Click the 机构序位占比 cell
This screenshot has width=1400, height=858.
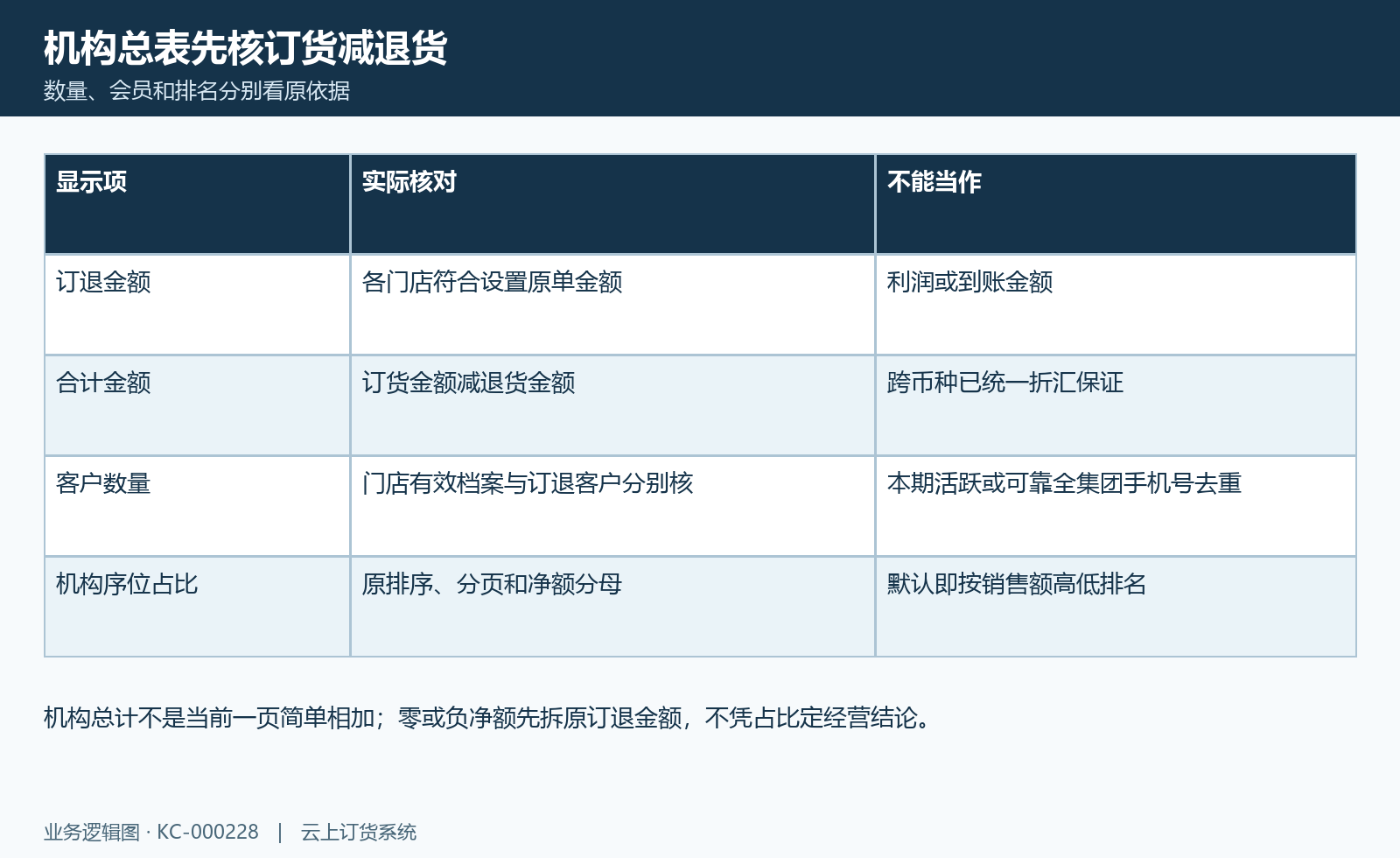pos(197,607)
